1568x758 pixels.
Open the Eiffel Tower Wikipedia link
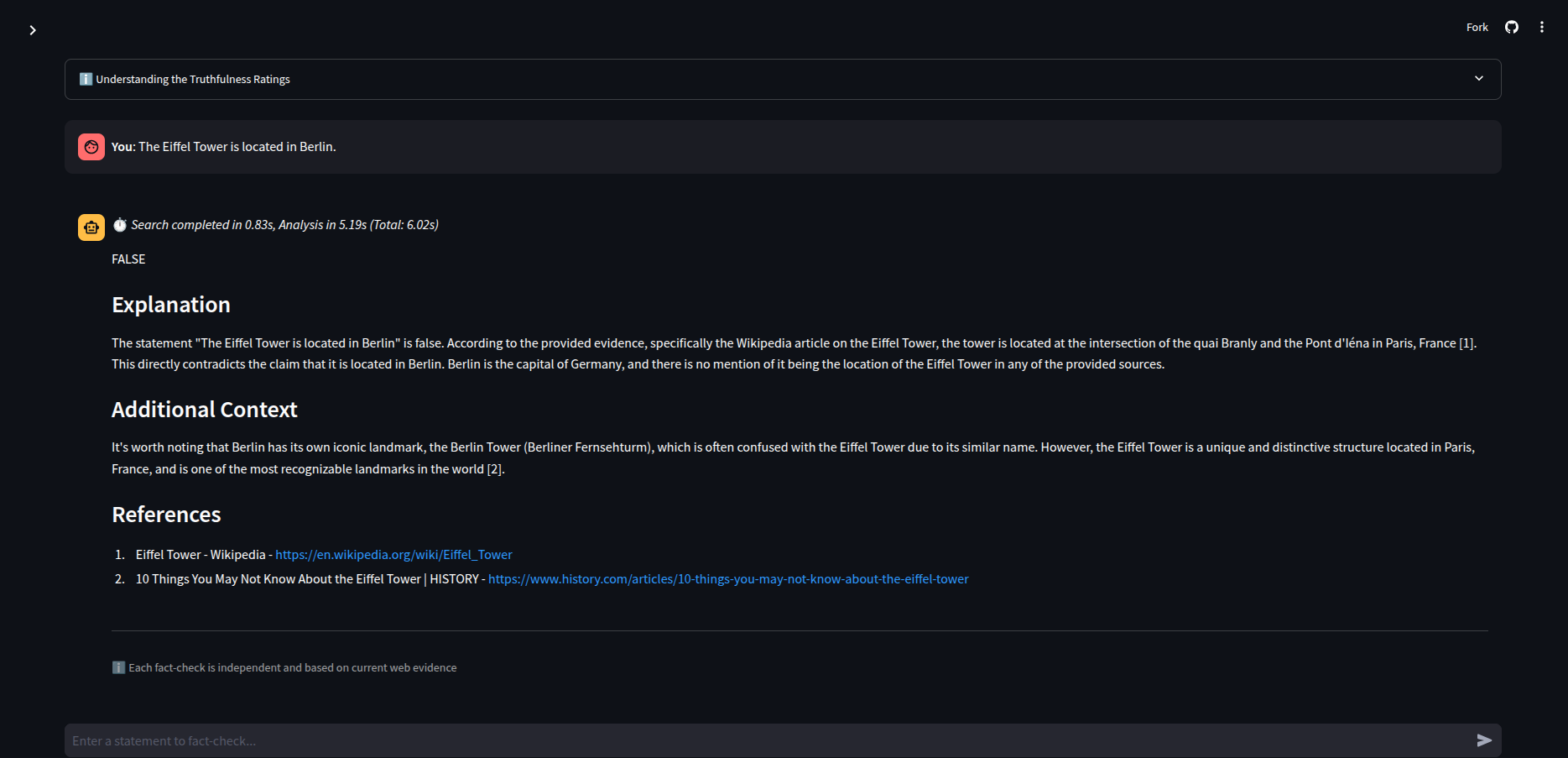pyautogui.click(x=393, y=555)
